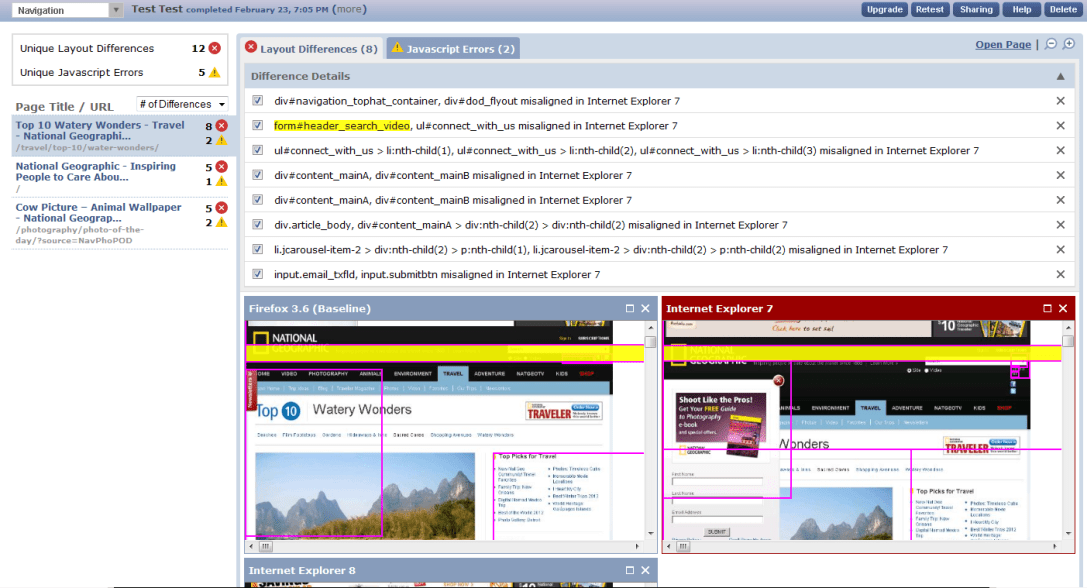Open the Sharing button
The image size is (1087, 588).
point(976,10)
